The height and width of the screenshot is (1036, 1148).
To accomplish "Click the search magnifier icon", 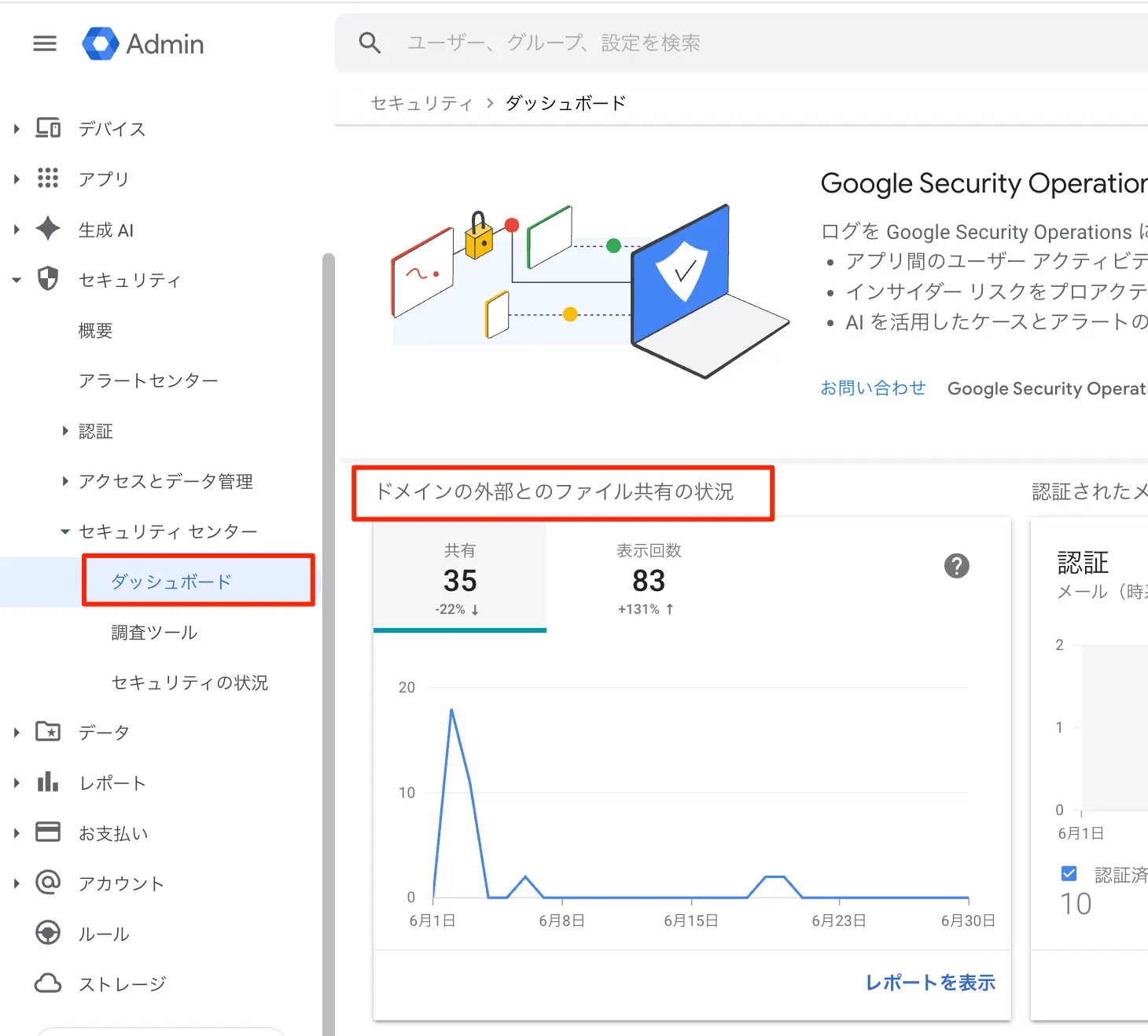I will (370, 42).
